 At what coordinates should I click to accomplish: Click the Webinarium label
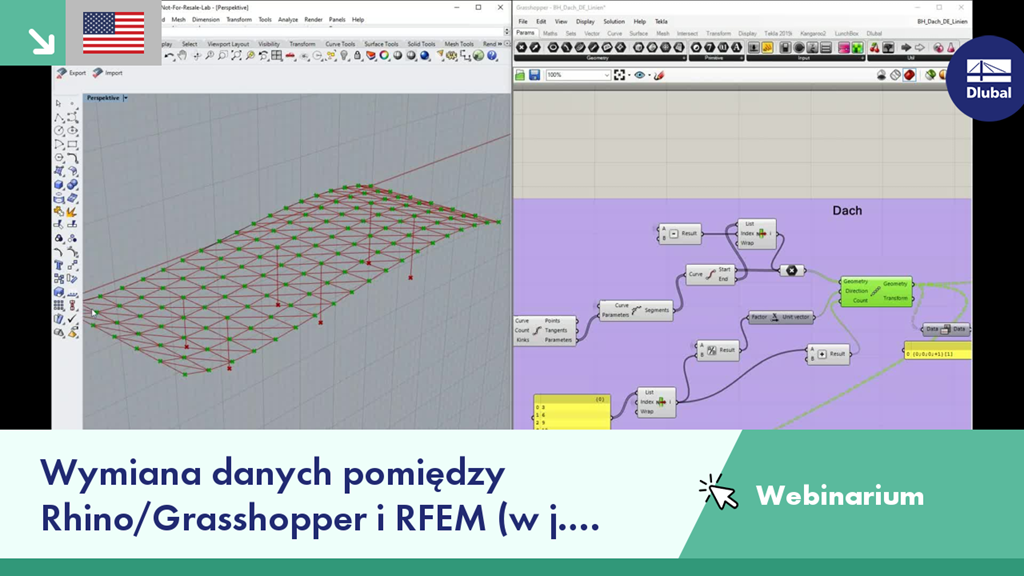point(840,496)
